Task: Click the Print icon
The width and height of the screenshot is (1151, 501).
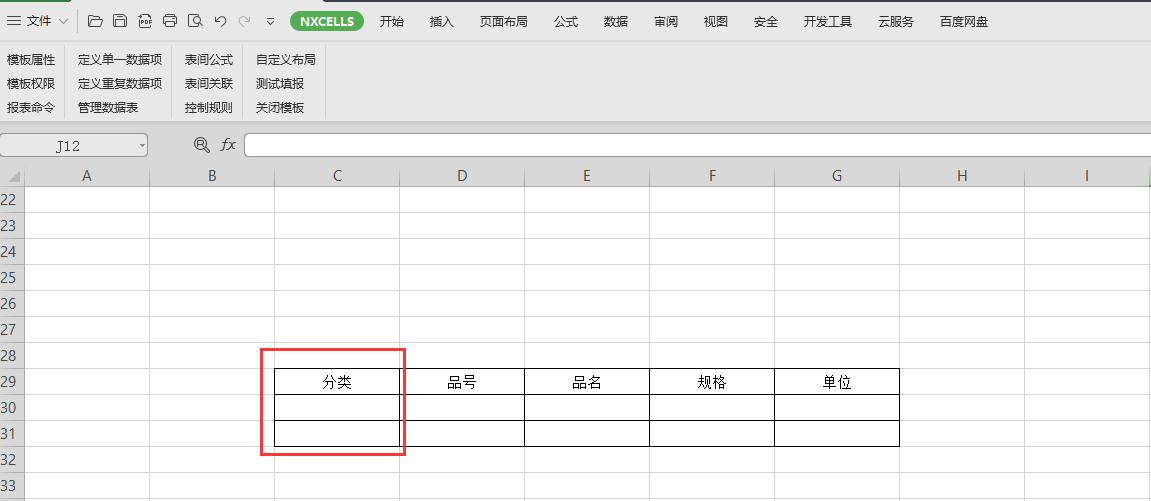Action: 170,21
